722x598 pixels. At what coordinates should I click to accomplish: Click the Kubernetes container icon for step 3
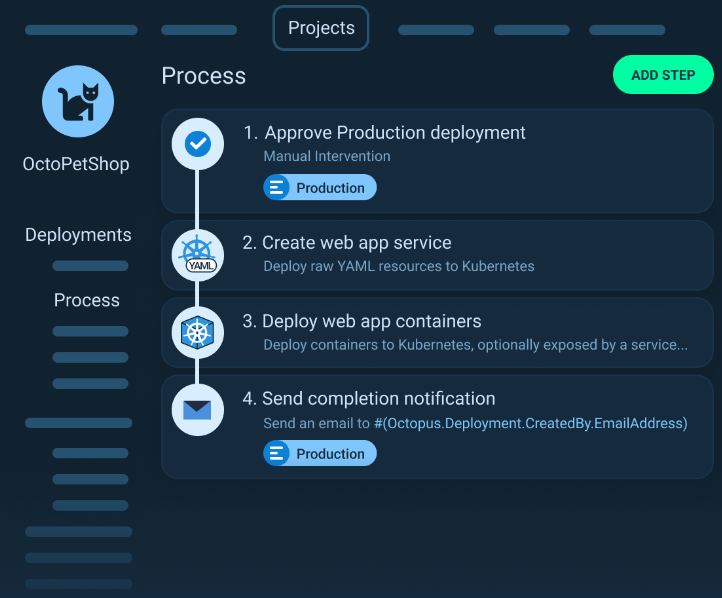click(198, 332)
